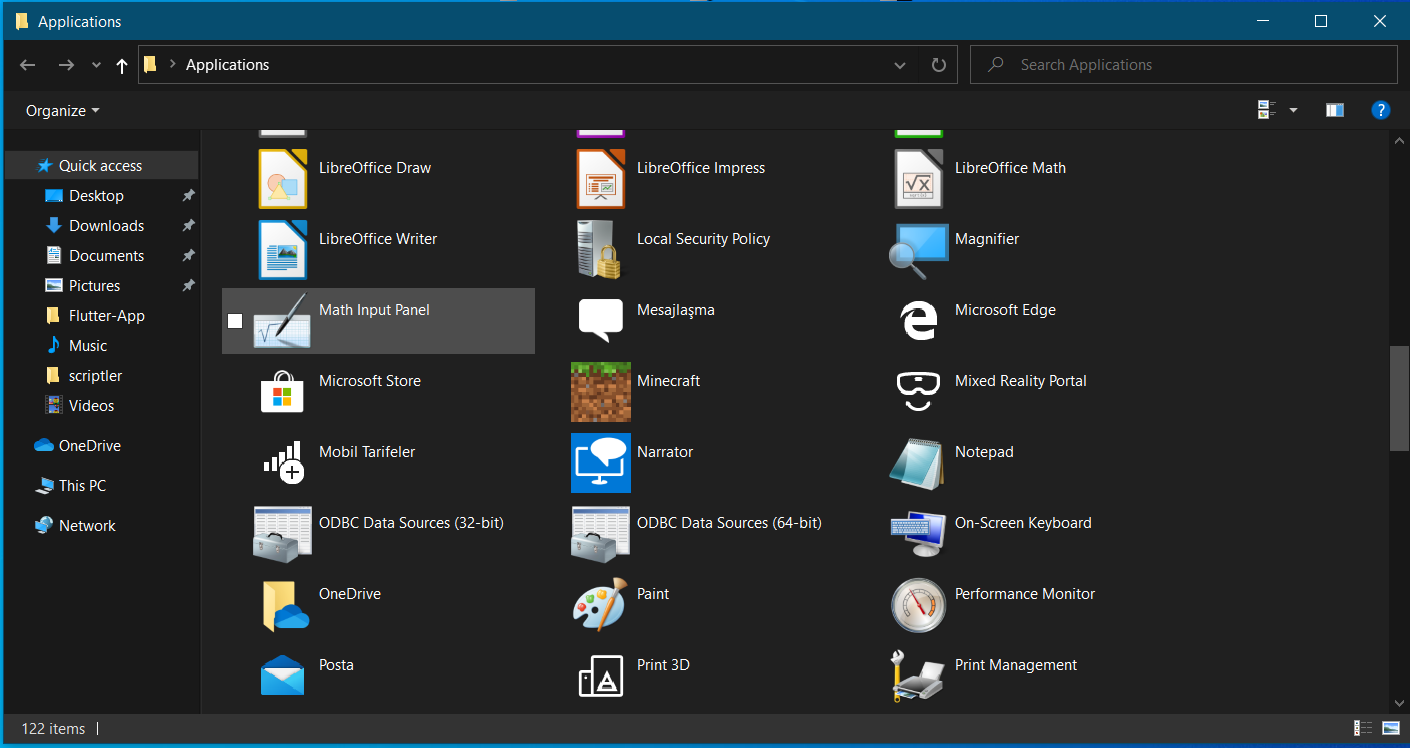Image resolution: width=1410 pixels, height=748 pixels.
Task: Select Quick access in the sidebar
Action: 101,166
